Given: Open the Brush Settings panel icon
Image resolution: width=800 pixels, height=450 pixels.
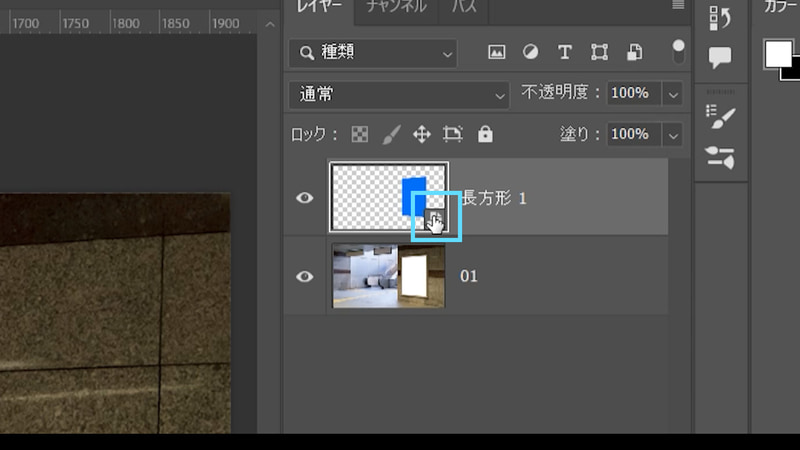Looking at the screenshot, I should pyautogui.click(x=720, y=117).
